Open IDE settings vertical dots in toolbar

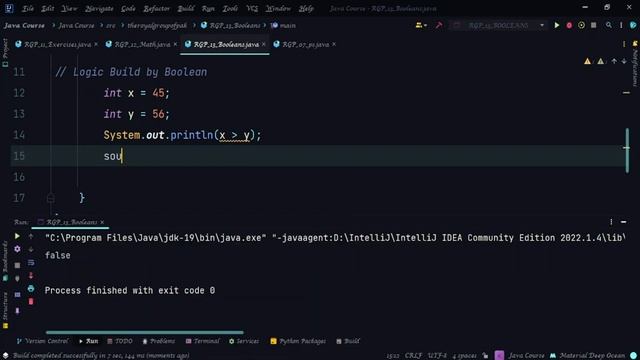pos(621,25)
